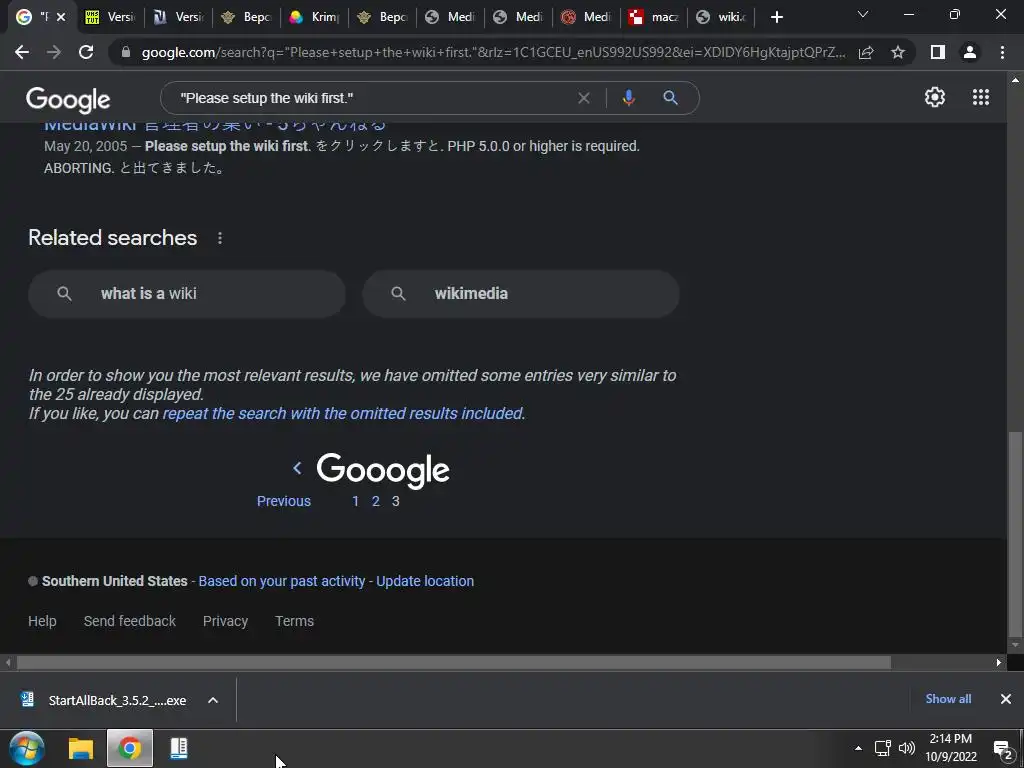The height and width of the screenshot is (768, 1024).
Task: Open Google quick settings gear
Action: coord(935,97)
